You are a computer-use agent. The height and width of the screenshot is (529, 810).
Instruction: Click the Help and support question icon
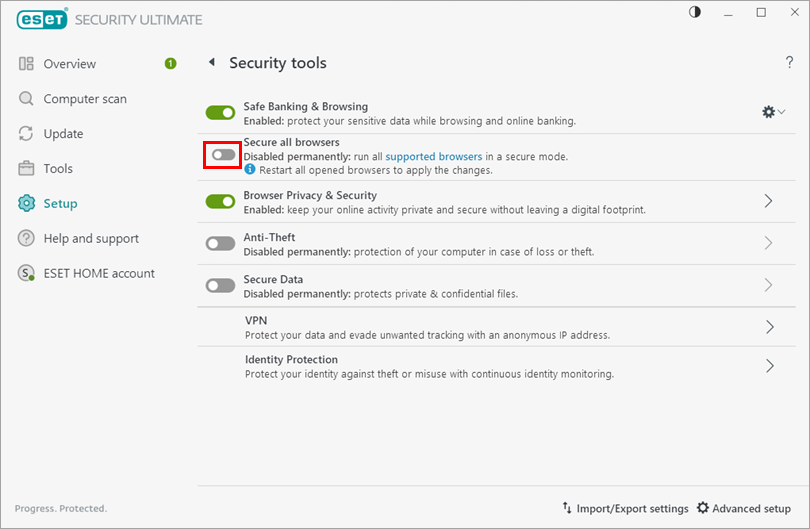coord(26,239)
